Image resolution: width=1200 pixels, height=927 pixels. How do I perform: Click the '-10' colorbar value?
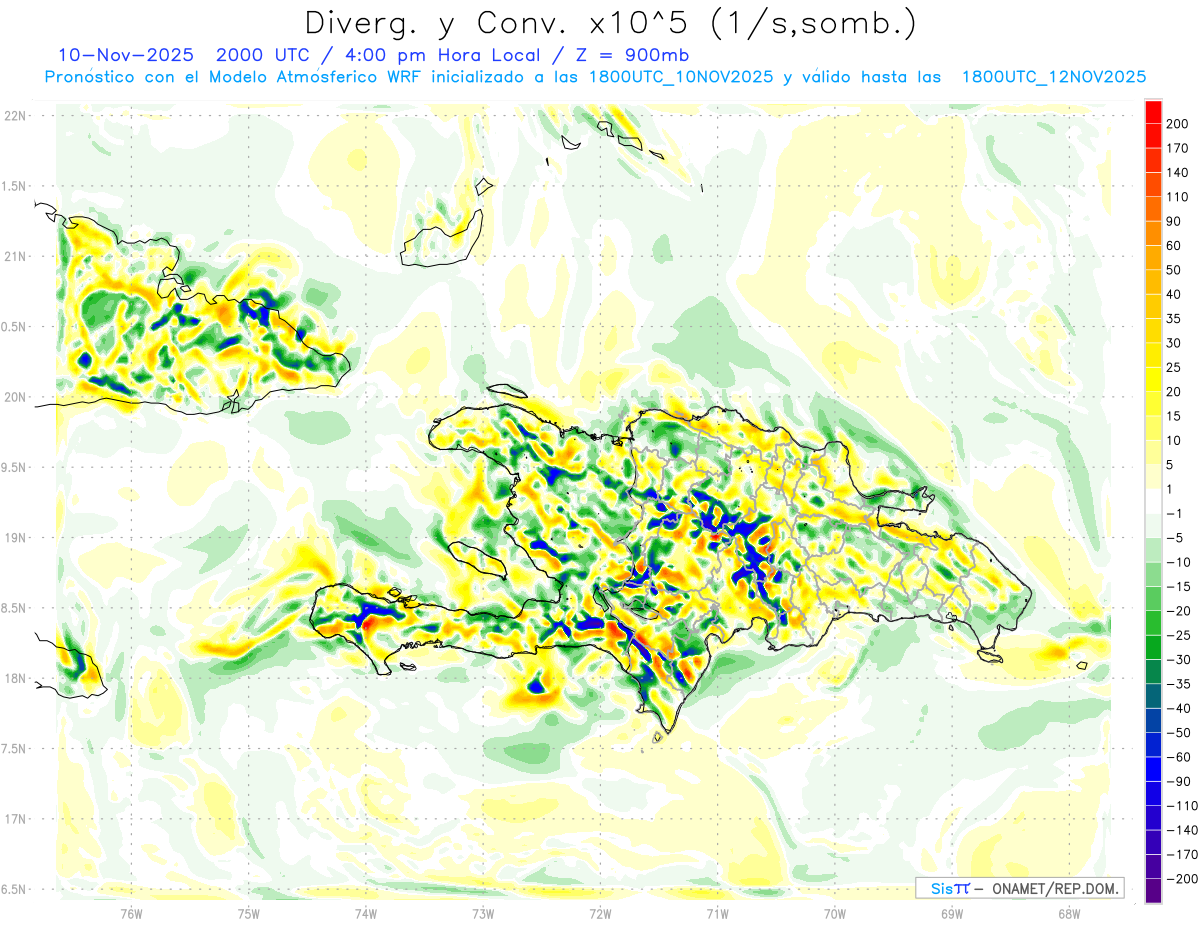(1181, 562)
